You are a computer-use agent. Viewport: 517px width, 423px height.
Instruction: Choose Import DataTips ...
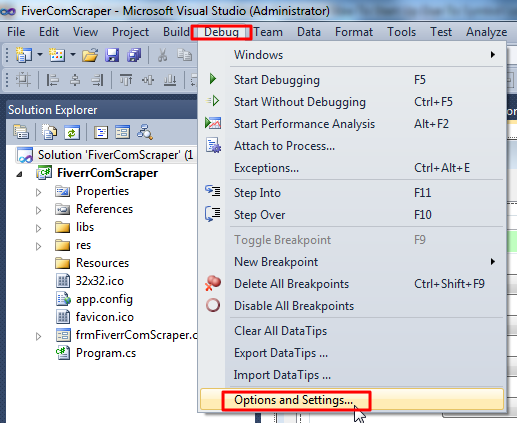click(352, 375)
